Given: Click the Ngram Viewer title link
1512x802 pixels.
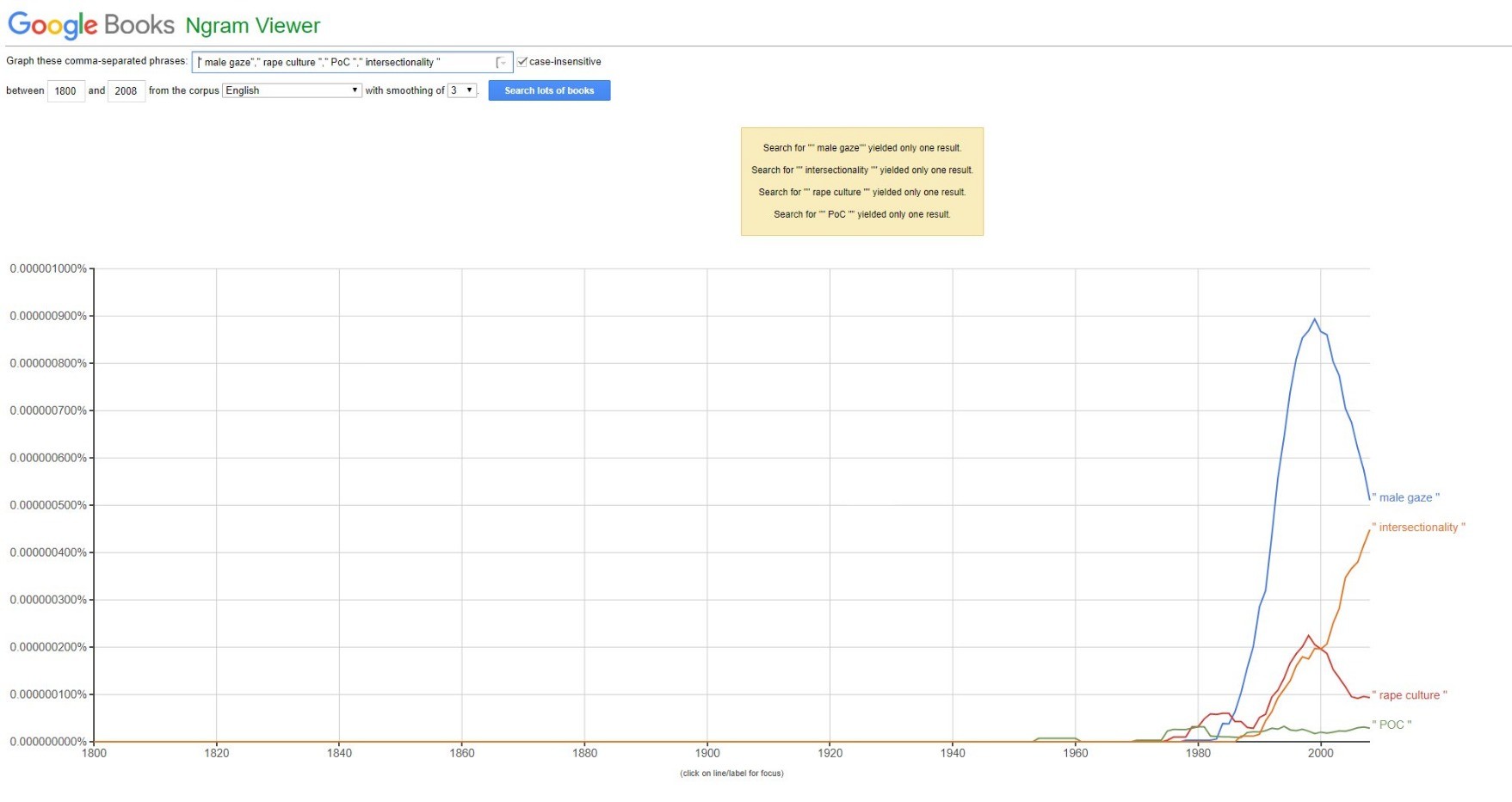Looking at the screenshot, I should pyautogui.click(x=252, y=26).
